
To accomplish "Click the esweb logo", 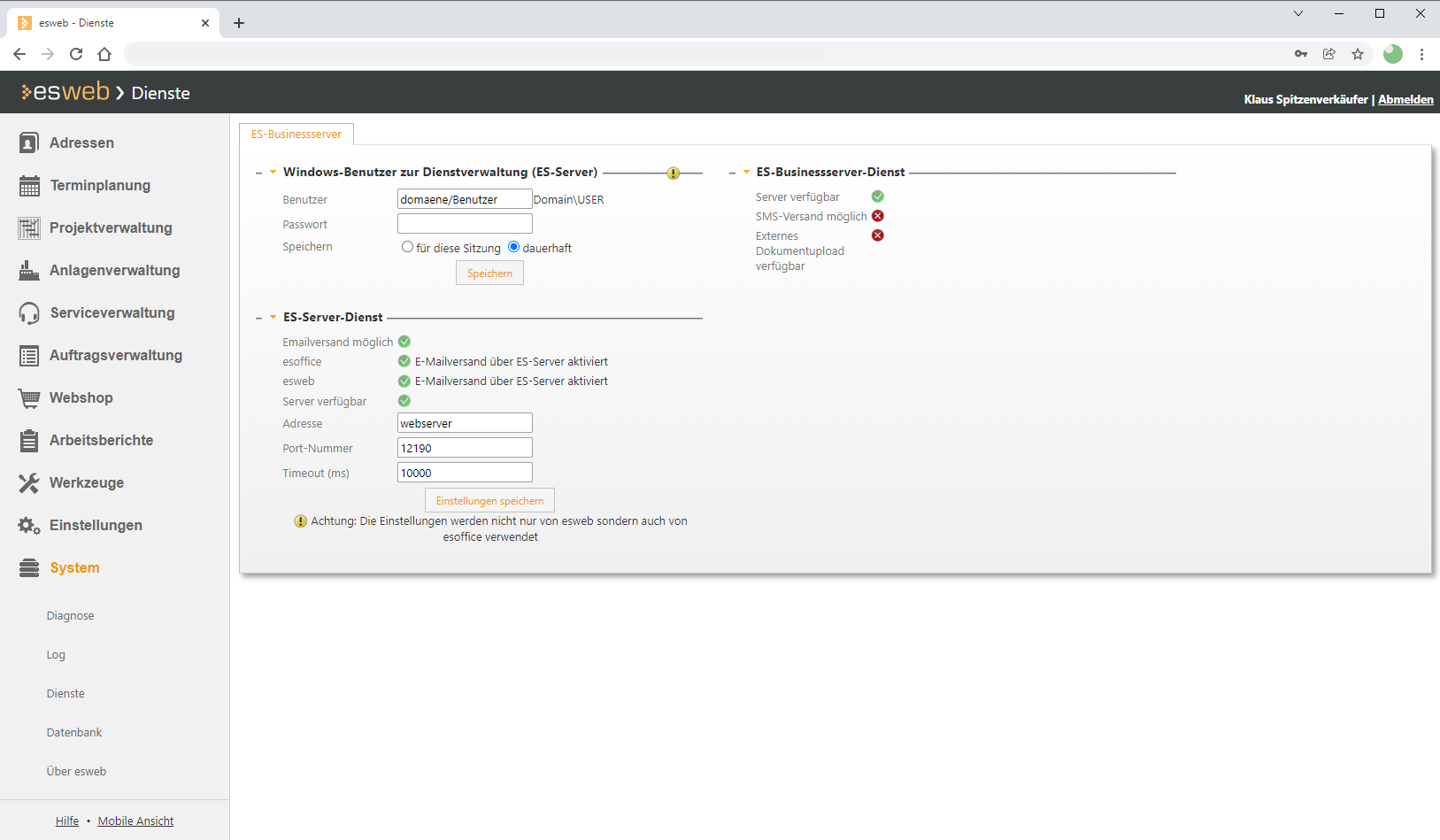I will click(65, 92).
